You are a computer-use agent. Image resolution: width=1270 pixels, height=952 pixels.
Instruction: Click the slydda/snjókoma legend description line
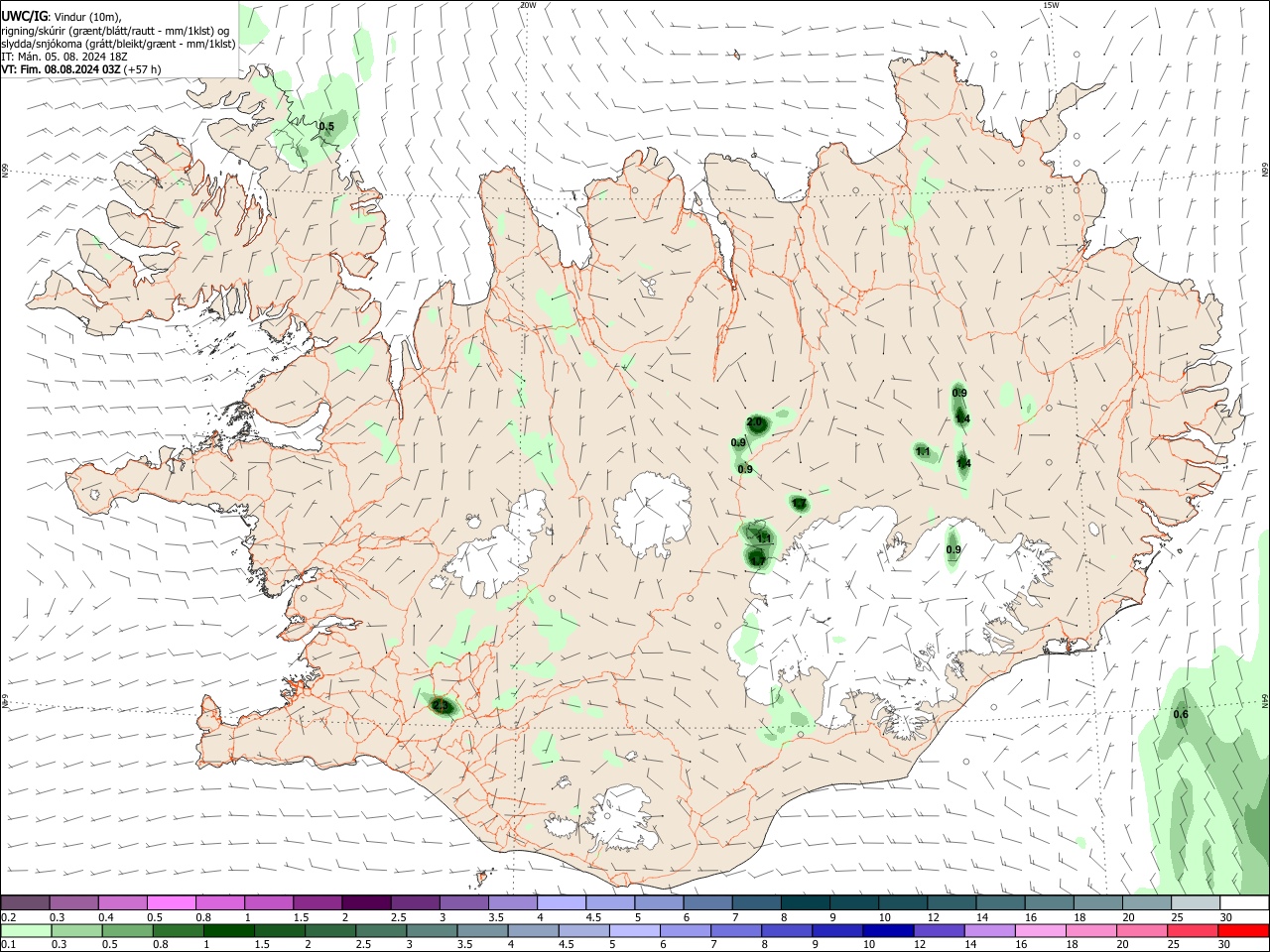click(118, 44)
